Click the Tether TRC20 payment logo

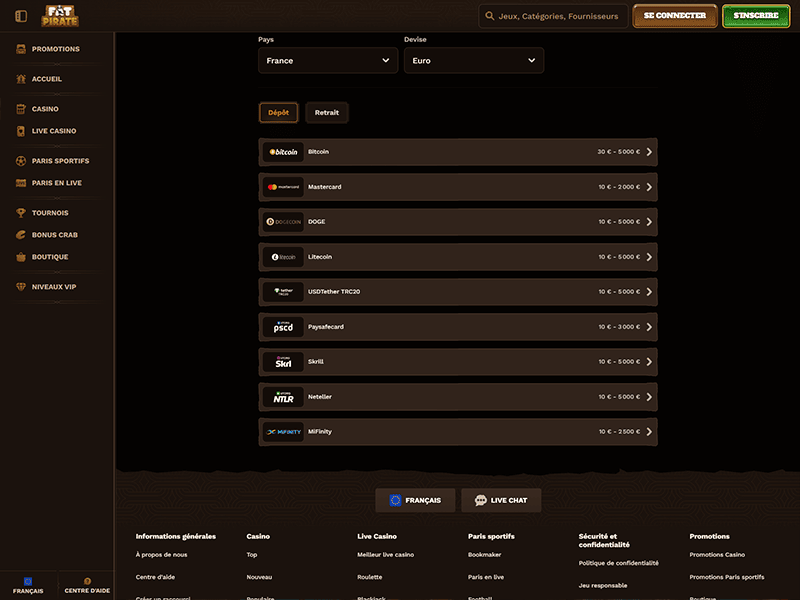coord(283,292)
